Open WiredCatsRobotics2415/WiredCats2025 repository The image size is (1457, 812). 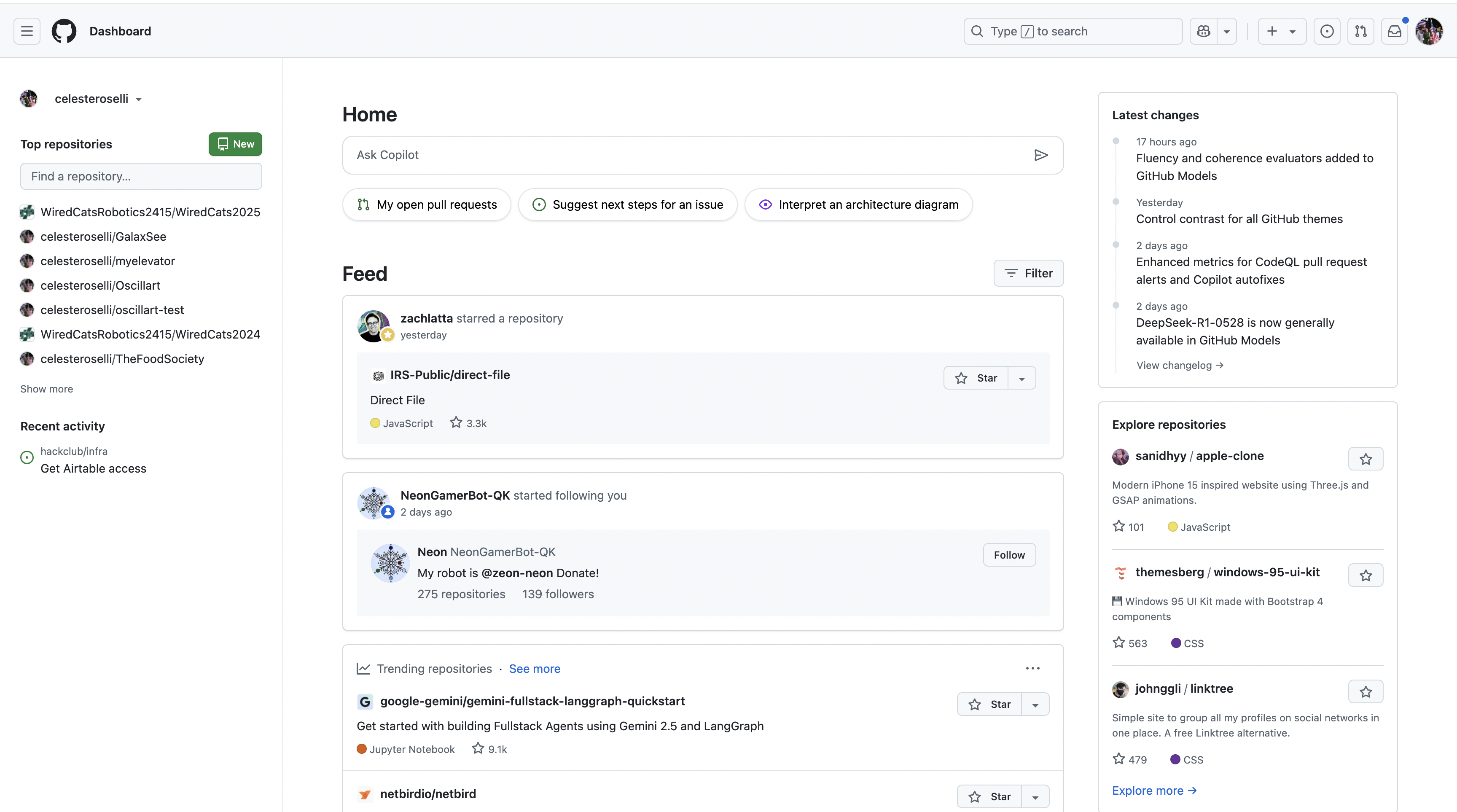pyautogui.click(x=151, y=212)
